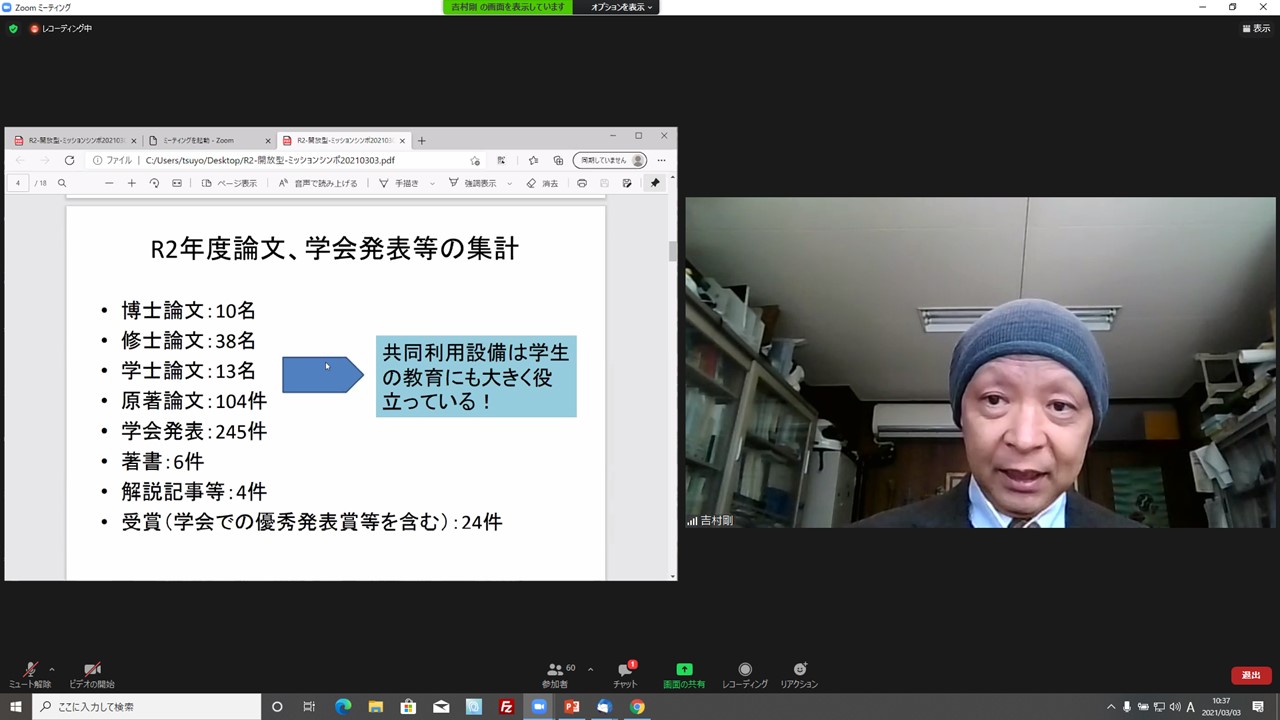The height and width of the screenshot is (720, 1280).
Task: Open the browser settings ellipsis menu
Action: 661,160
